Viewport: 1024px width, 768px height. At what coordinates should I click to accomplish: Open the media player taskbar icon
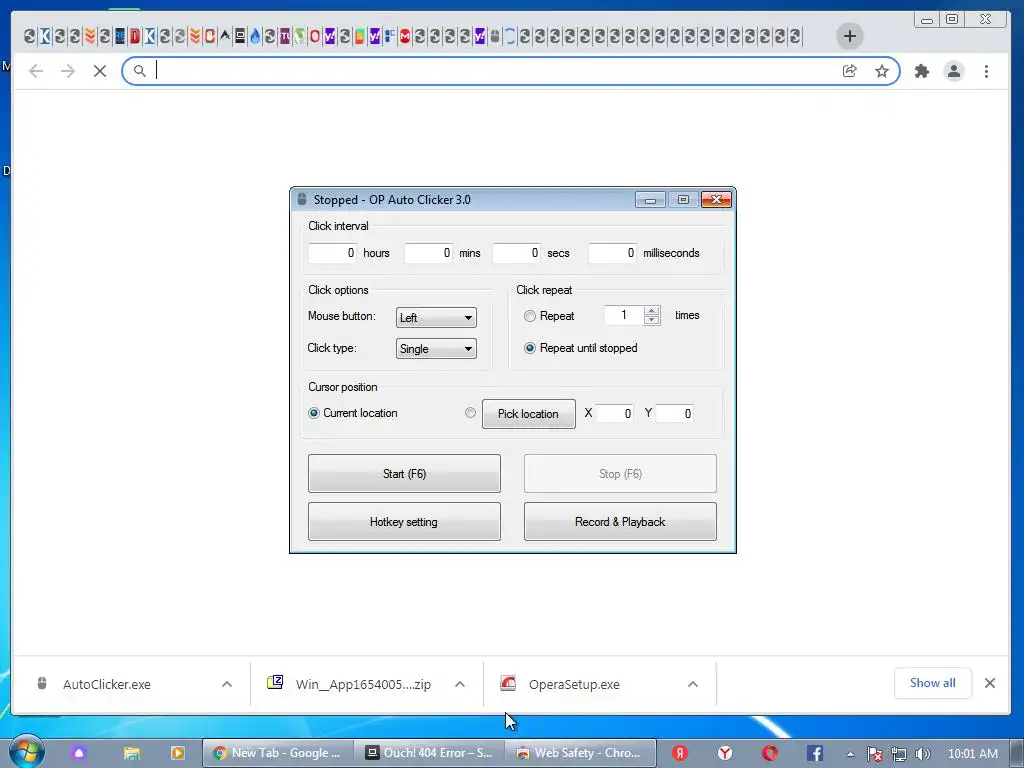178,753
